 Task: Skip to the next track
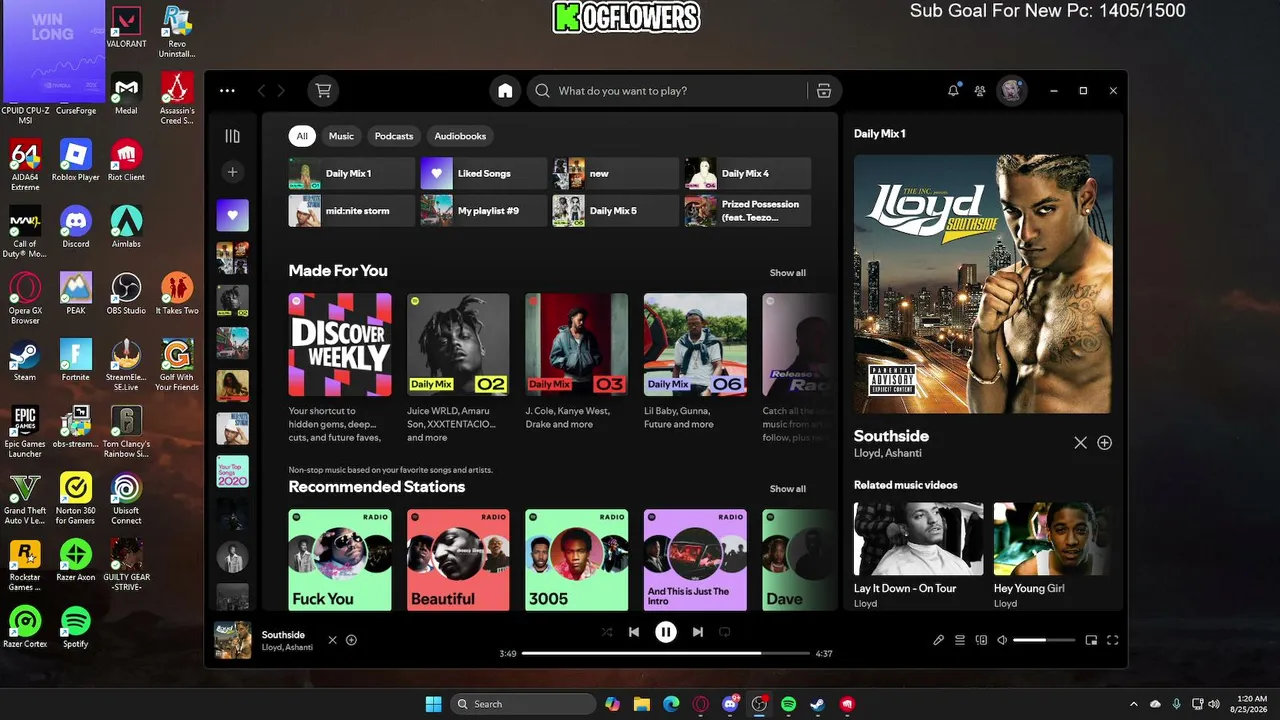(x=698, y=632)
